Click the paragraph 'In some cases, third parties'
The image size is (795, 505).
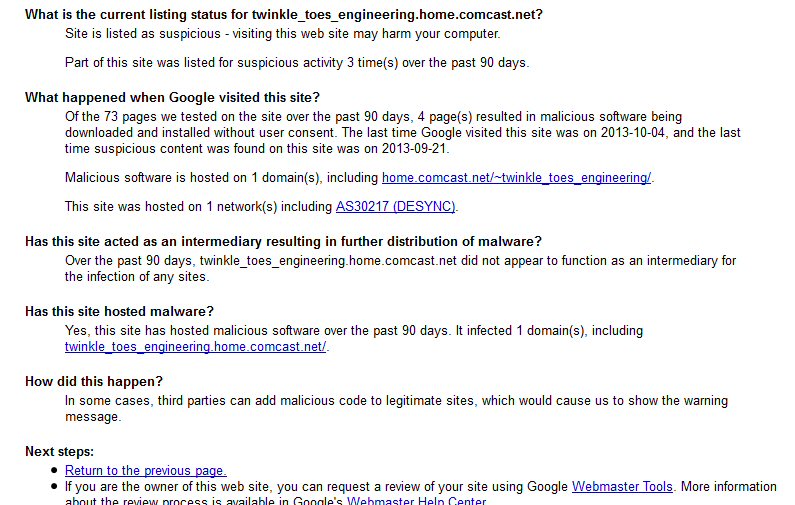[x=396, y=409]
